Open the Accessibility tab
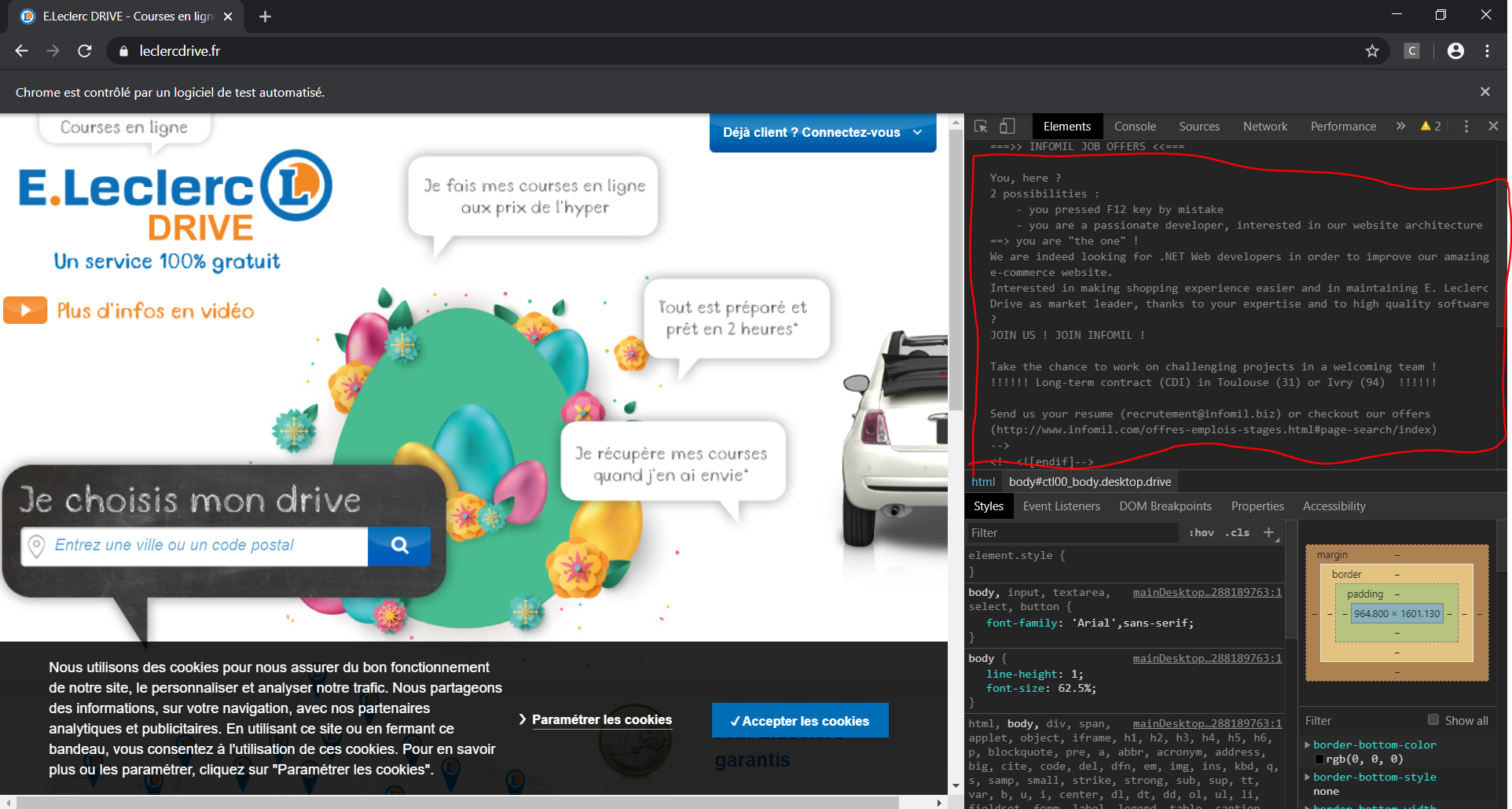 pyautogui.click(x=1334, y=506)
